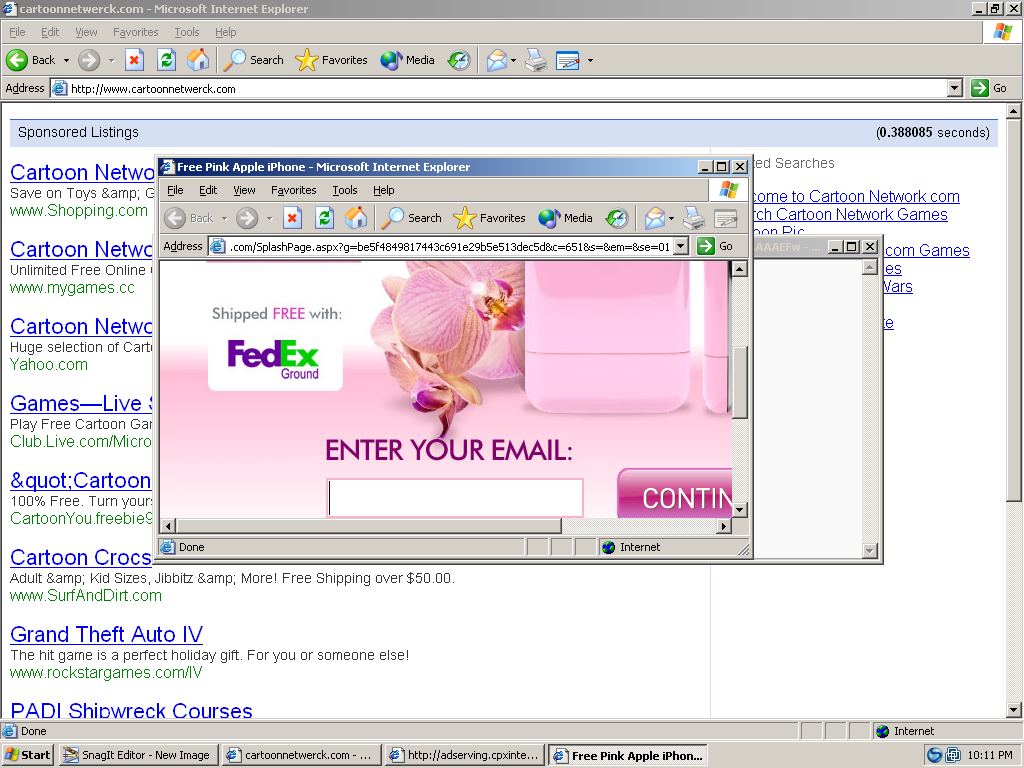Open History in popup window toolbar
Viewport: 1024px width, 768px height.
[x=617, y=218]
